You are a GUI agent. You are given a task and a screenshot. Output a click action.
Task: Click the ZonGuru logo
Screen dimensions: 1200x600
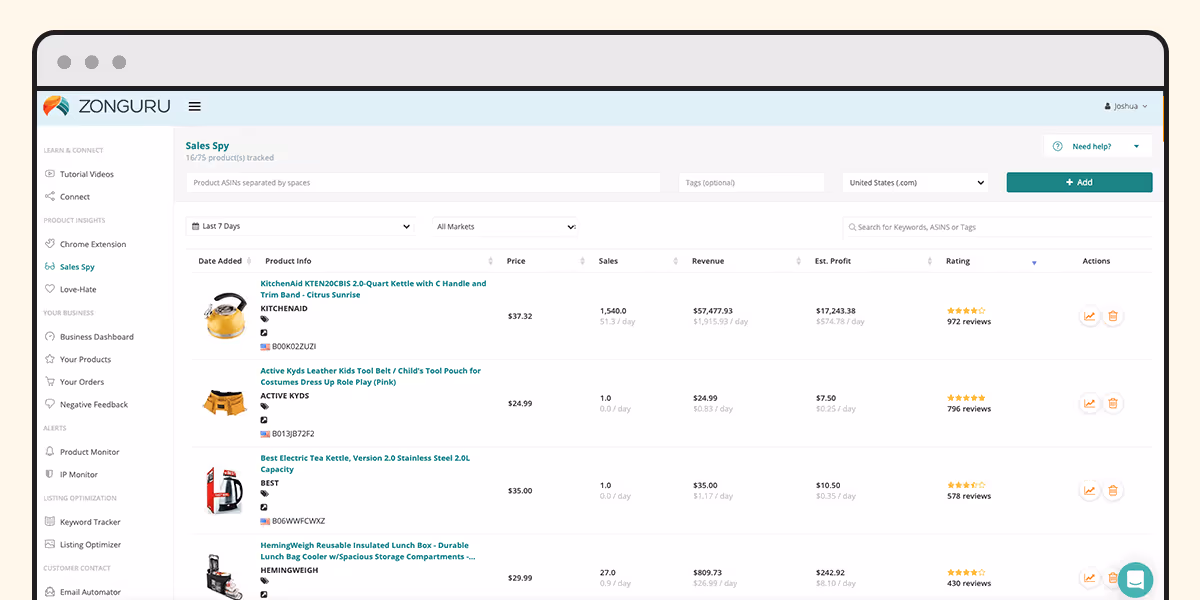point(107,106)
